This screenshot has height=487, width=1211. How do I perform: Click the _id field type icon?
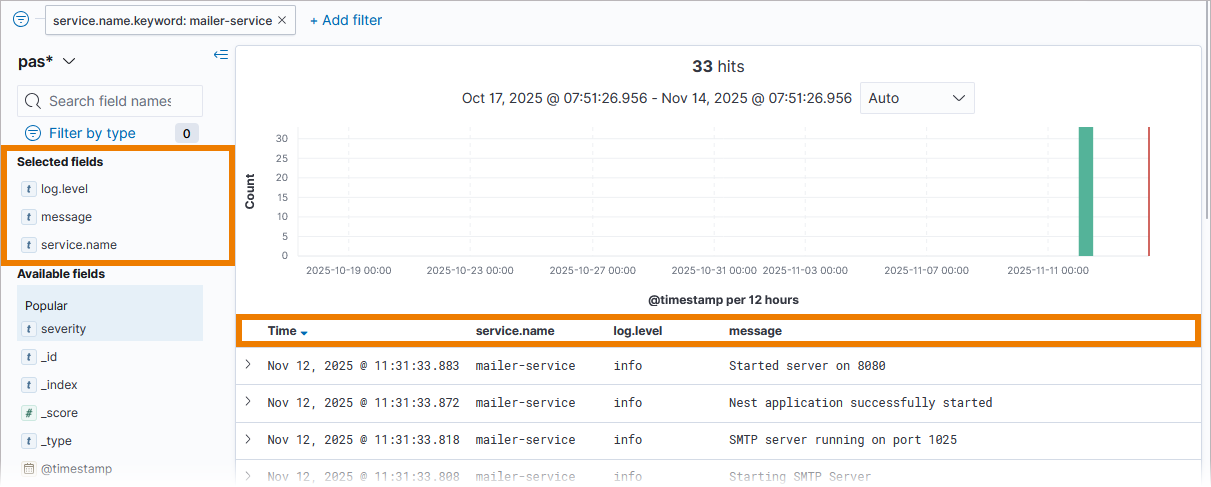pyautogui.click(x=28, y=357)
